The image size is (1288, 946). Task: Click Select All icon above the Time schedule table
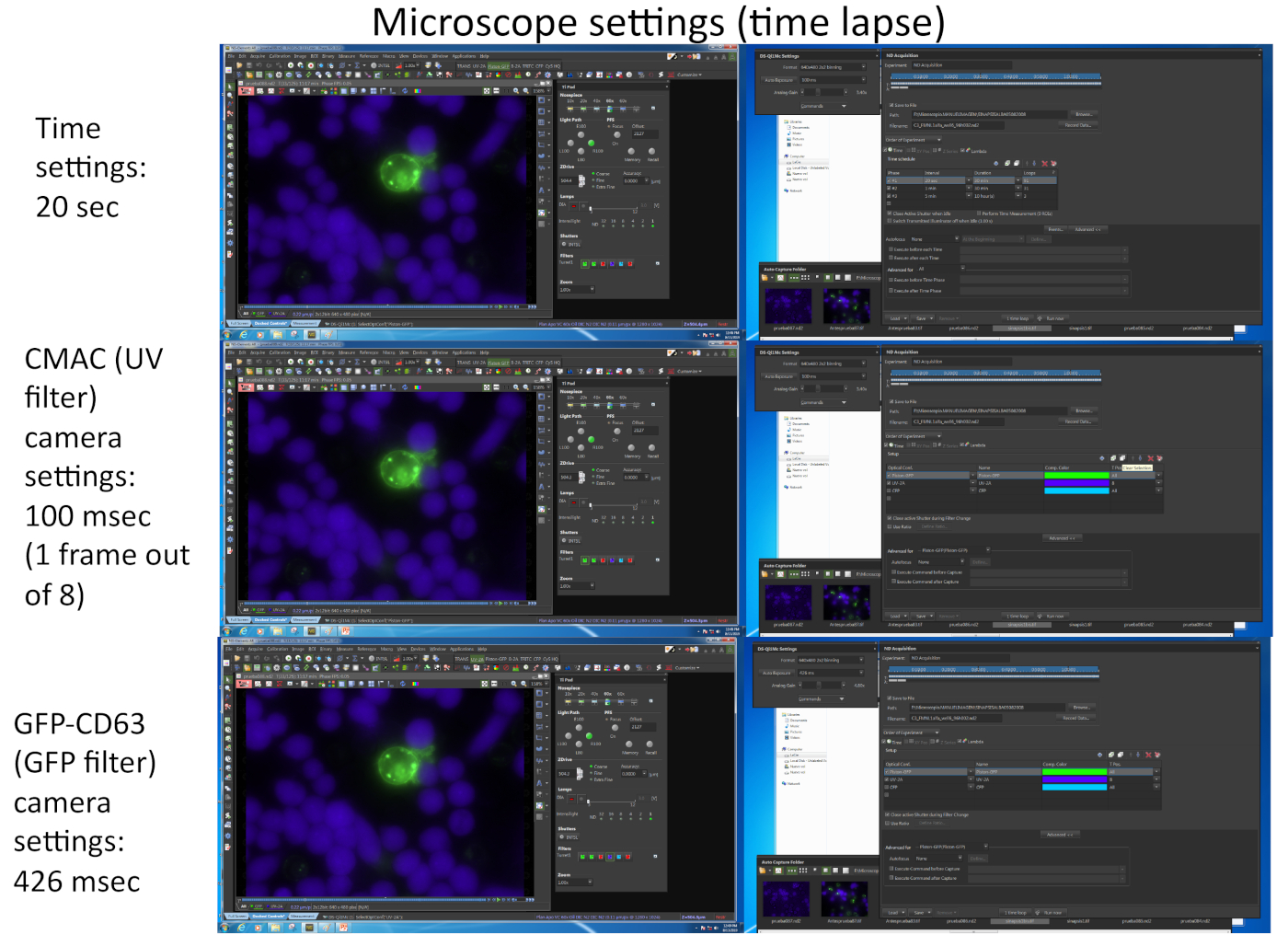[x=1007, y=163]
